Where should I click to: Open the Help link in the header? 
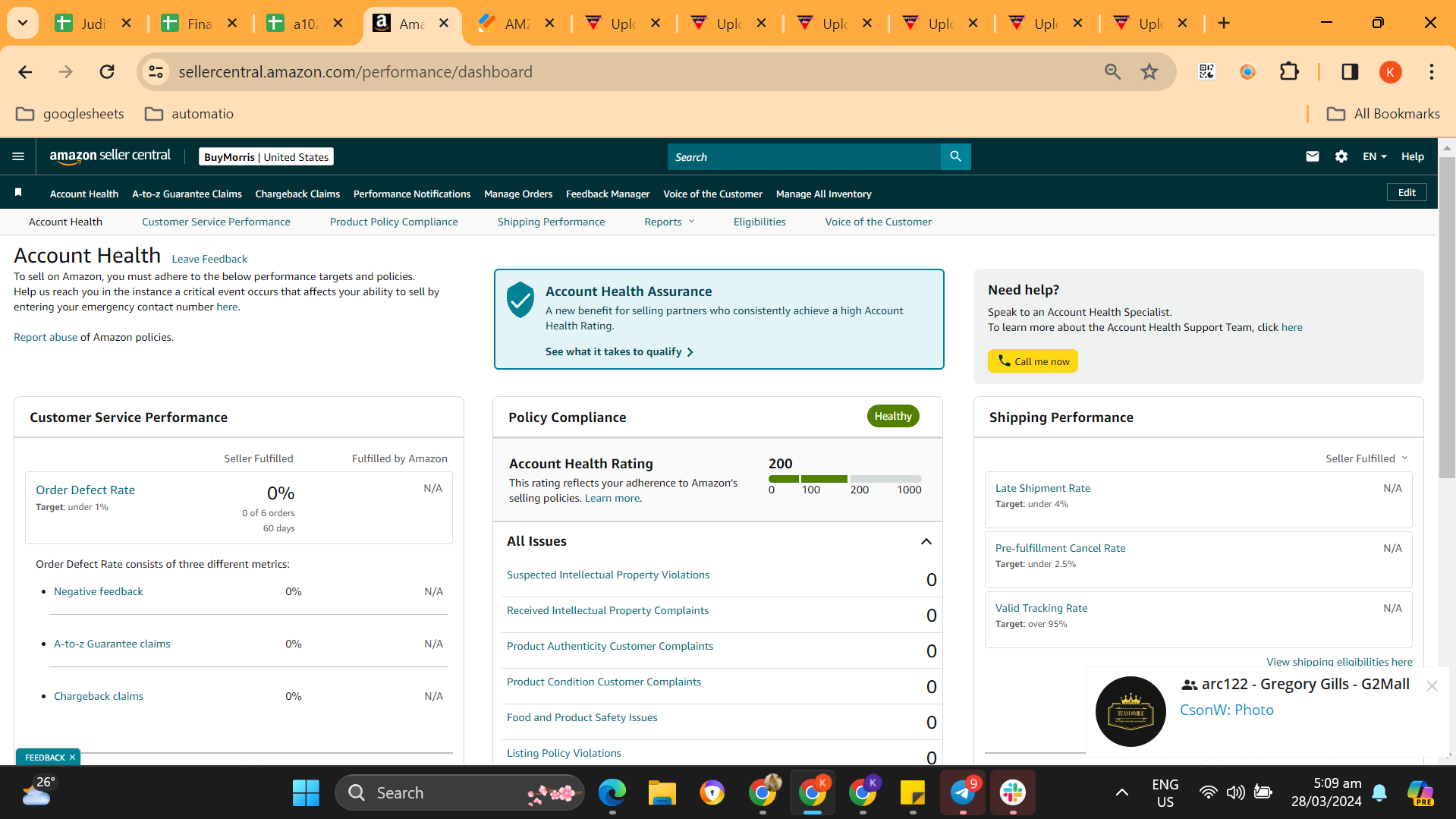(1412, 156)
